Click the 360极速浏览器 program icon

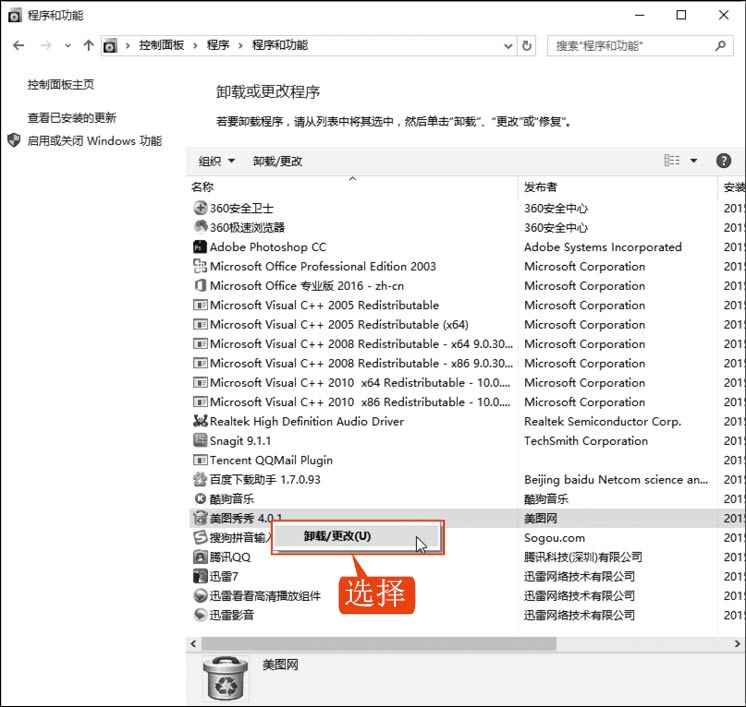coord(200,227)
